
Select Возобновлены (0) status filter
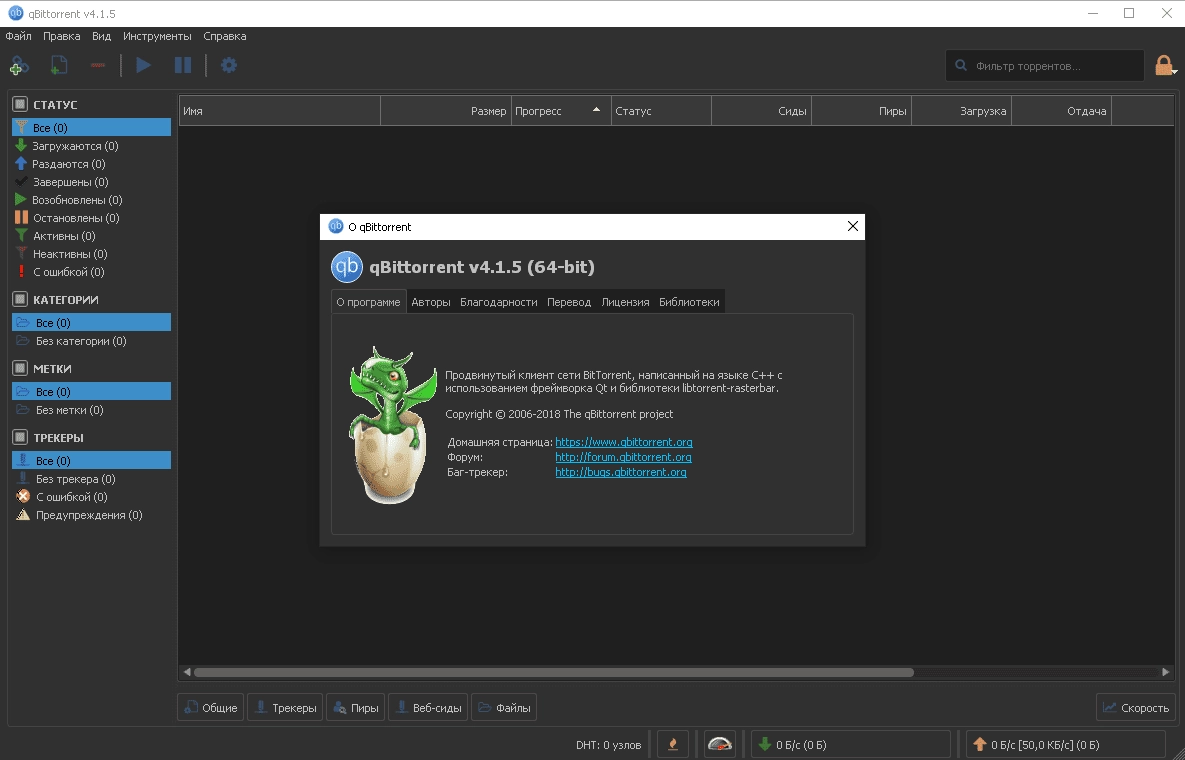coord(91,200)
